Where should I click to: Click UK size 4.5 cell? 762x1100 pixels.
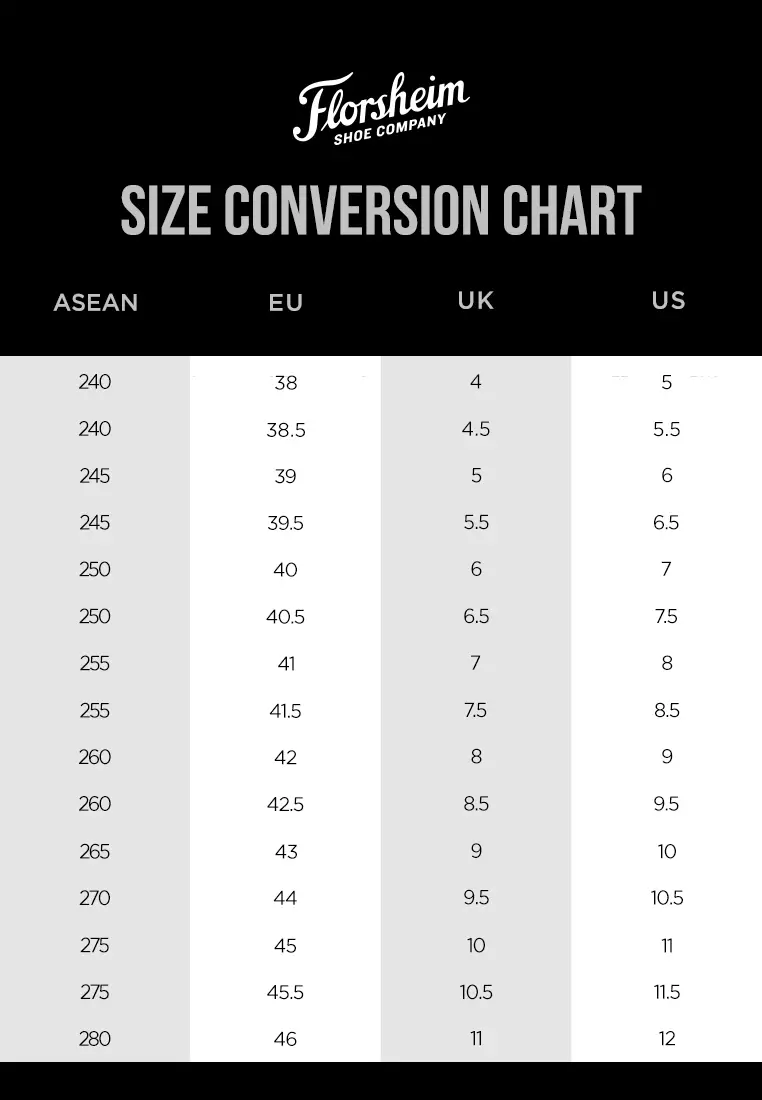point(476,429)
